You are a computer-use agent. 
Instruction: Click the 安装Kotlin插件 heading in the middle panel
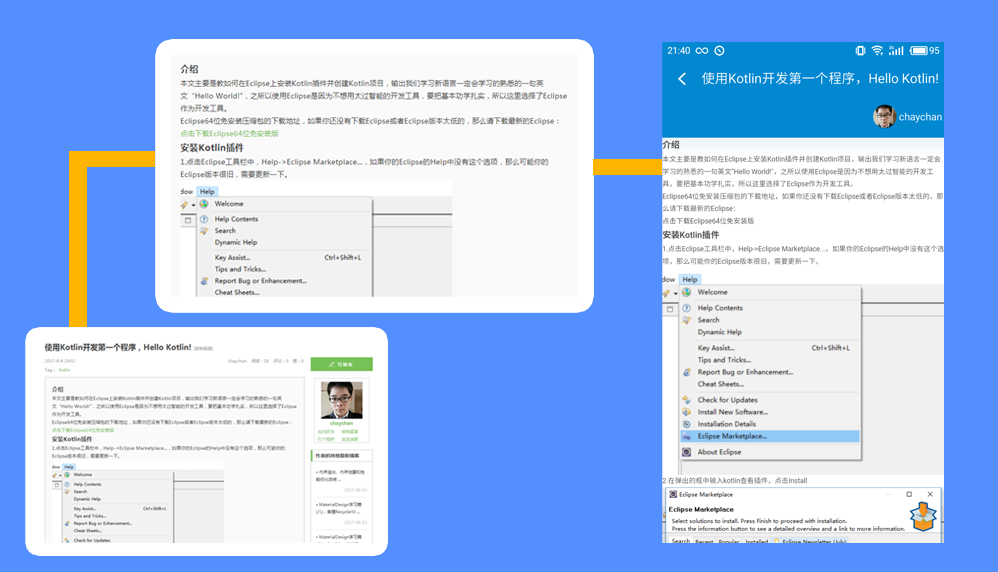pos(212,148)
